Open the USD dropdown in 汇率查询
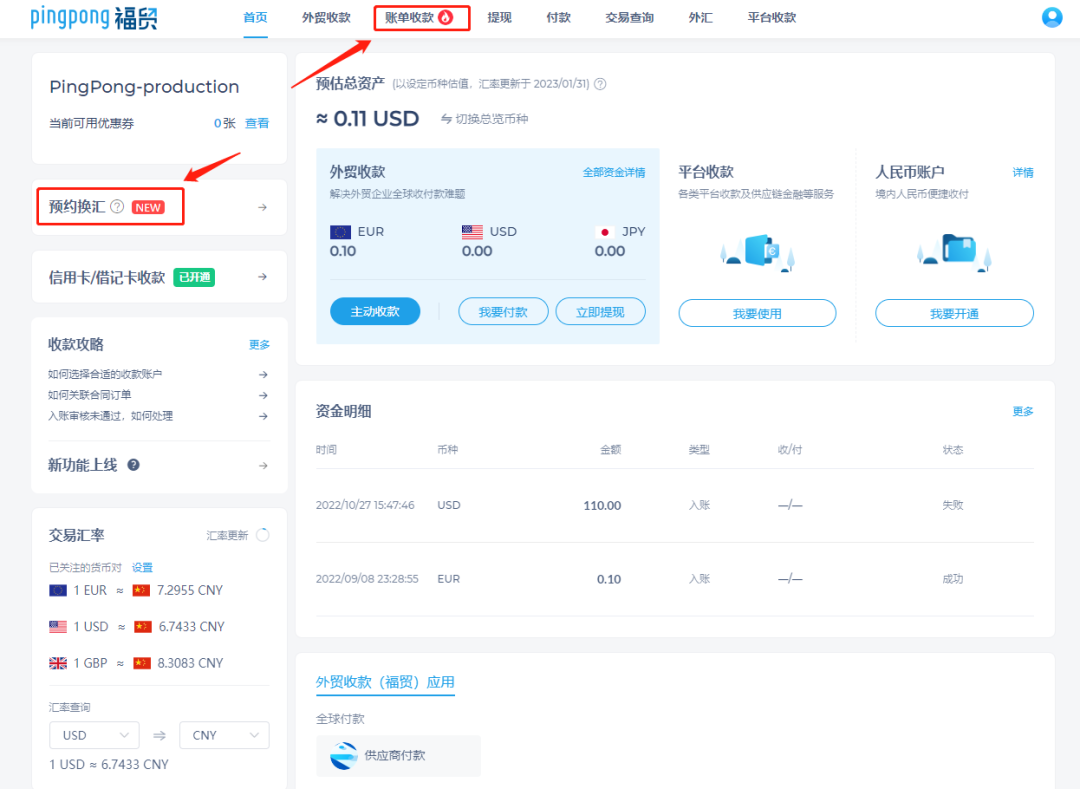Viewport: 1080px width, 789px height. click(94, 734)
